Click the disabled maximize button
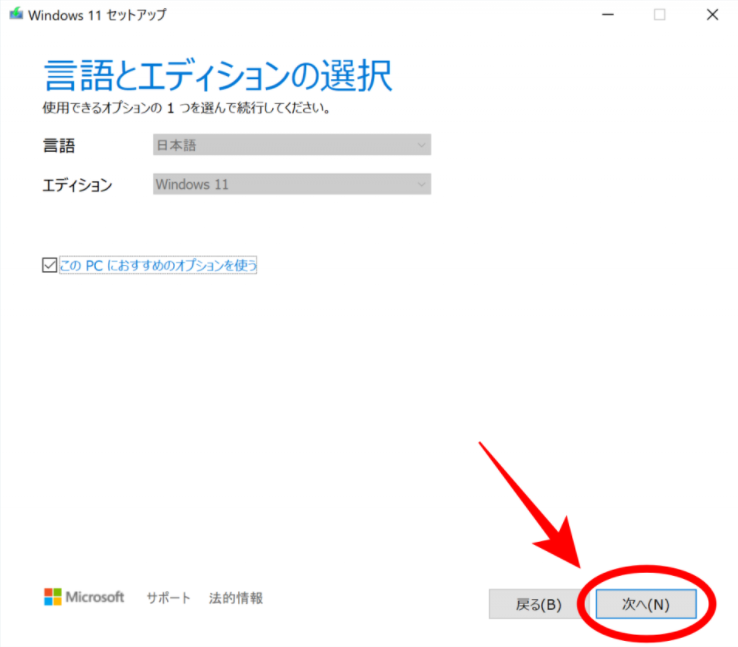 [x=659, y=15]
